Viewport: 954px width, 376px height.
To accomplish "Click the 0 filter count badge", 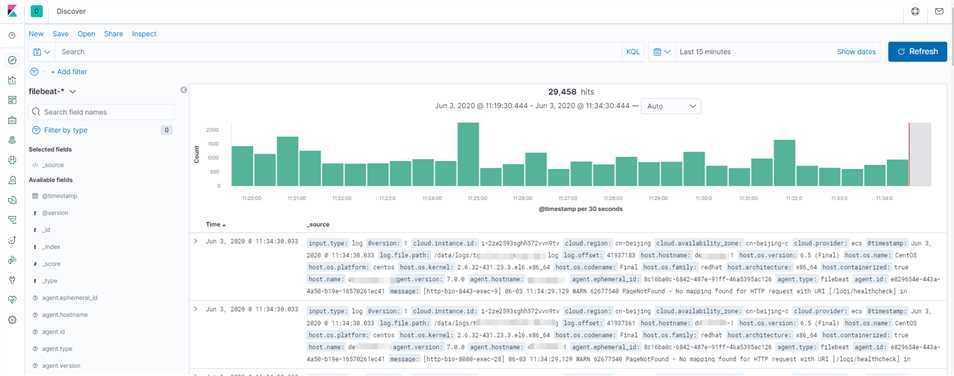I will point(167,130).
